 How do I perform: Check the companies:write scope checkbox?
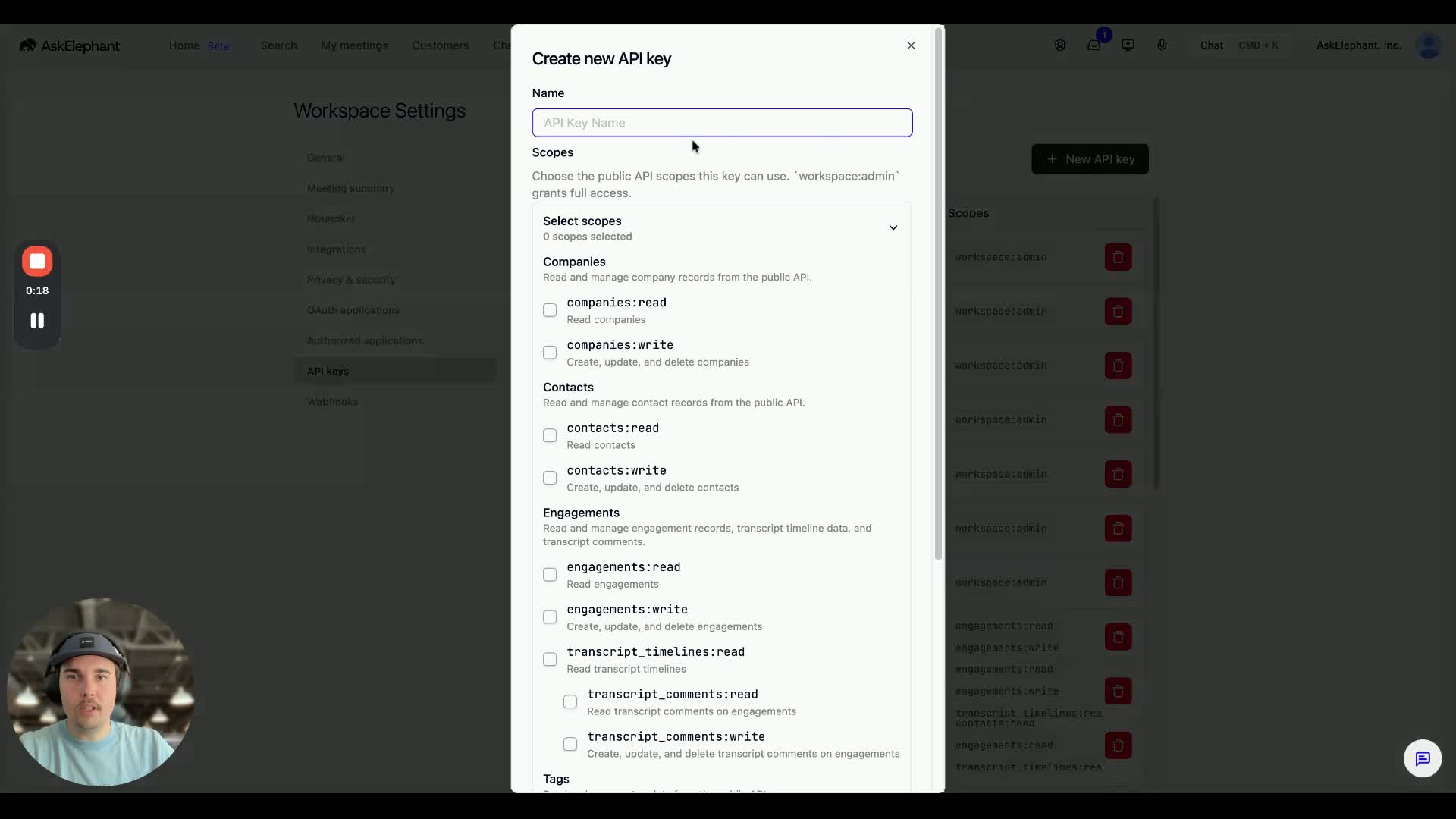550,353
